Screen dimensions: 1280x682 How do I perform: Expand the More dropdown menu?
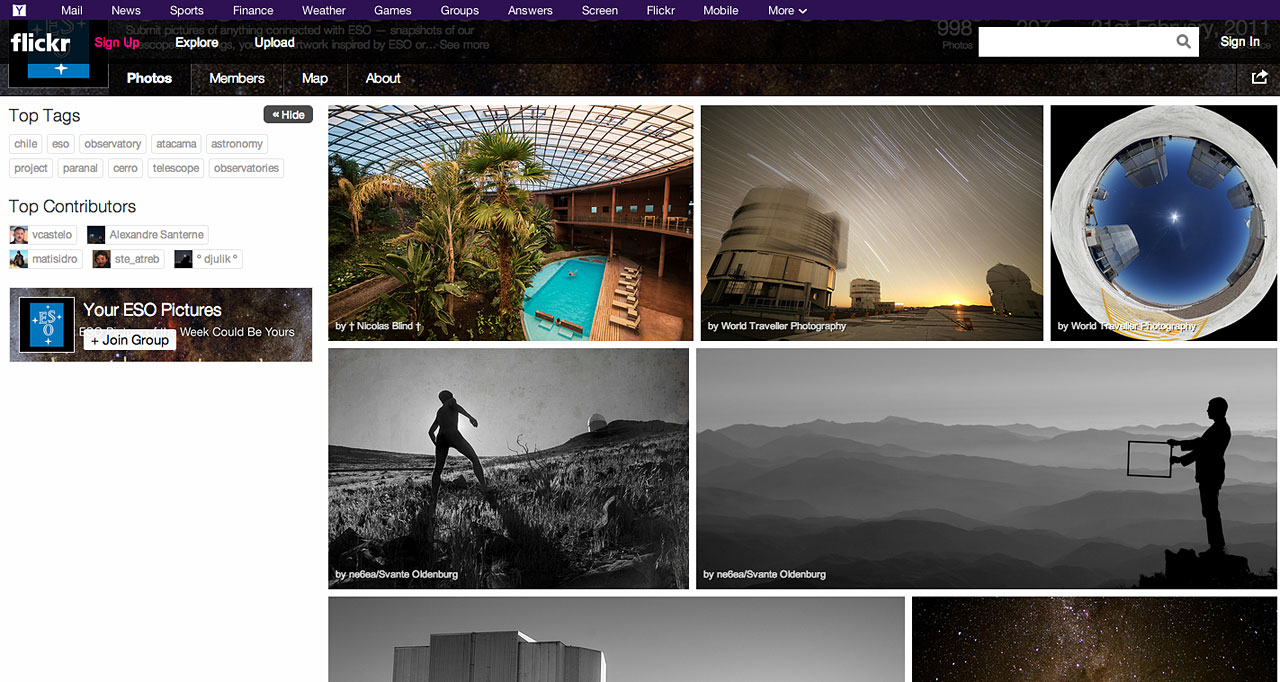coord(787,10)
